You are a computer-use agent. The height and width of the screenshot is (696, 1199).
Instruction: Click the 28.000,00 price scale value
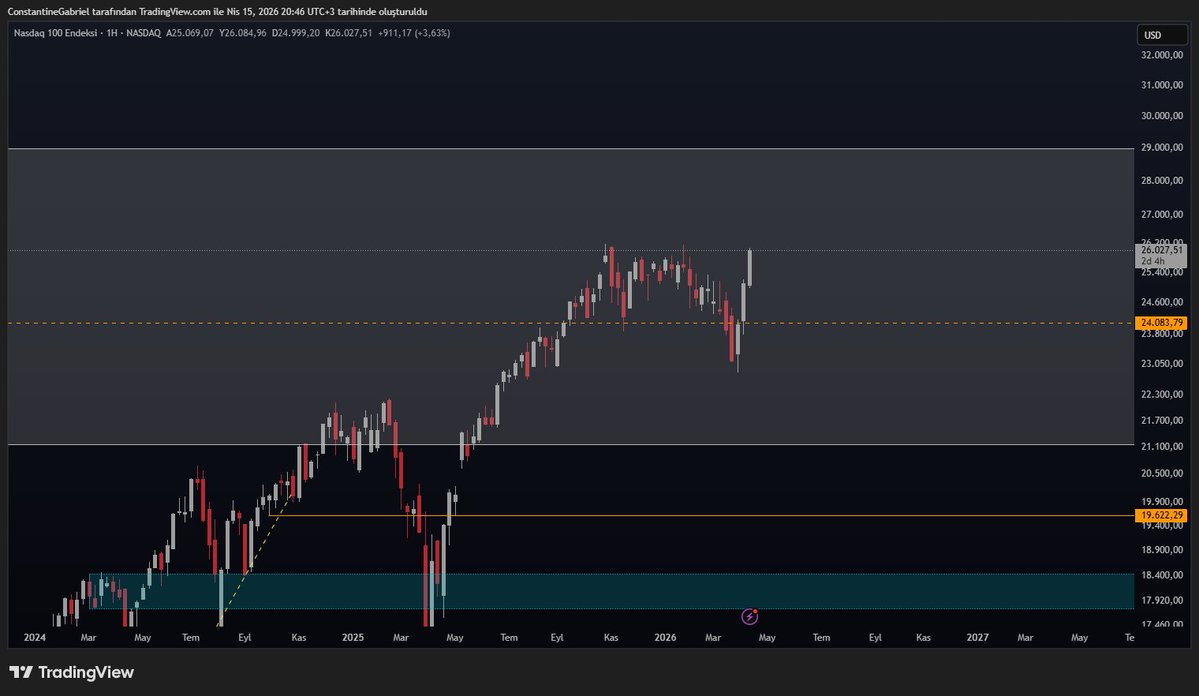pos(1162,181)
